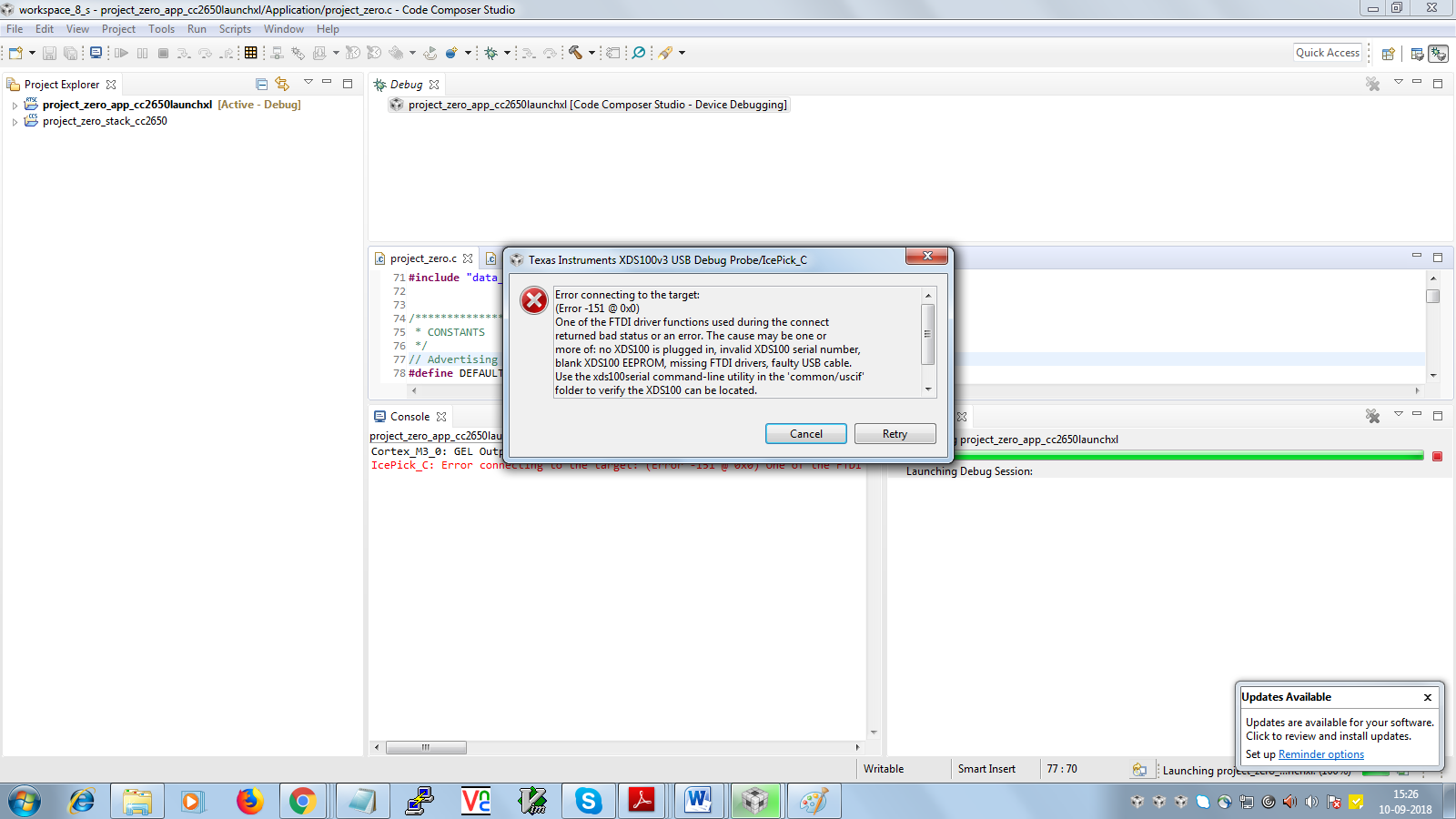Viewport: 1456px width, 819px height.
Task: Select the debug session entry in Debug view
Action: [588, 105]
